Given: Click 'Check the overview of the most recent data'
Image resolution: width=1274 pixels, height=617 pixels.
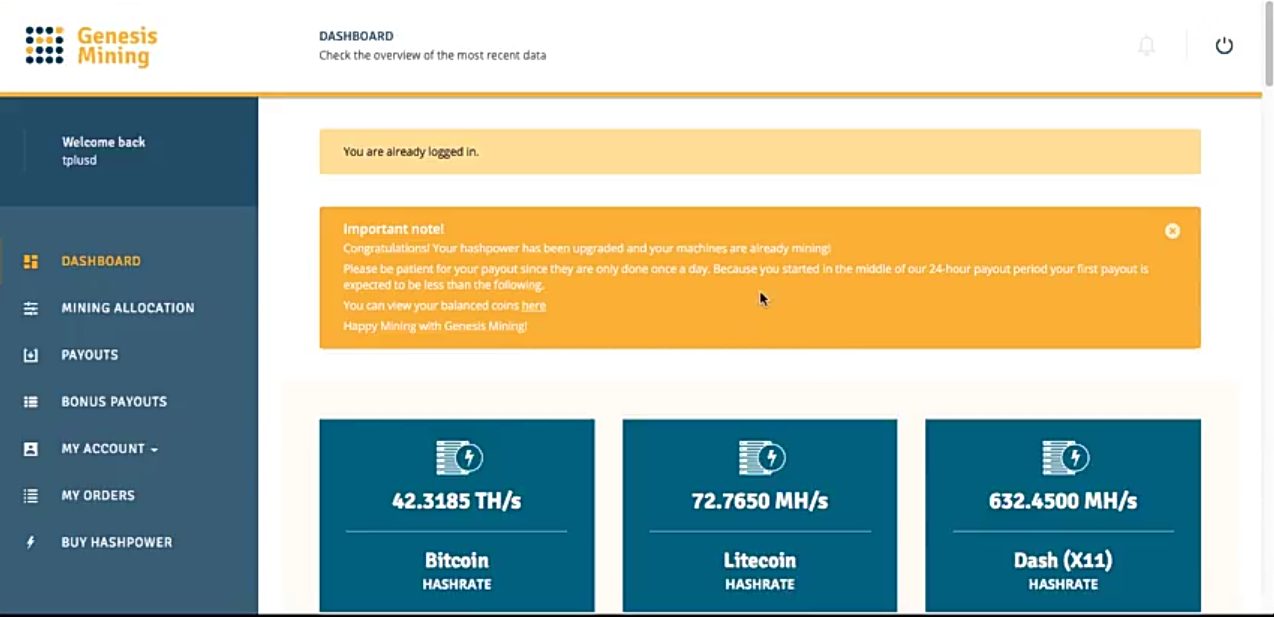Looking at the screenshot, I should (x=432, y=56).
